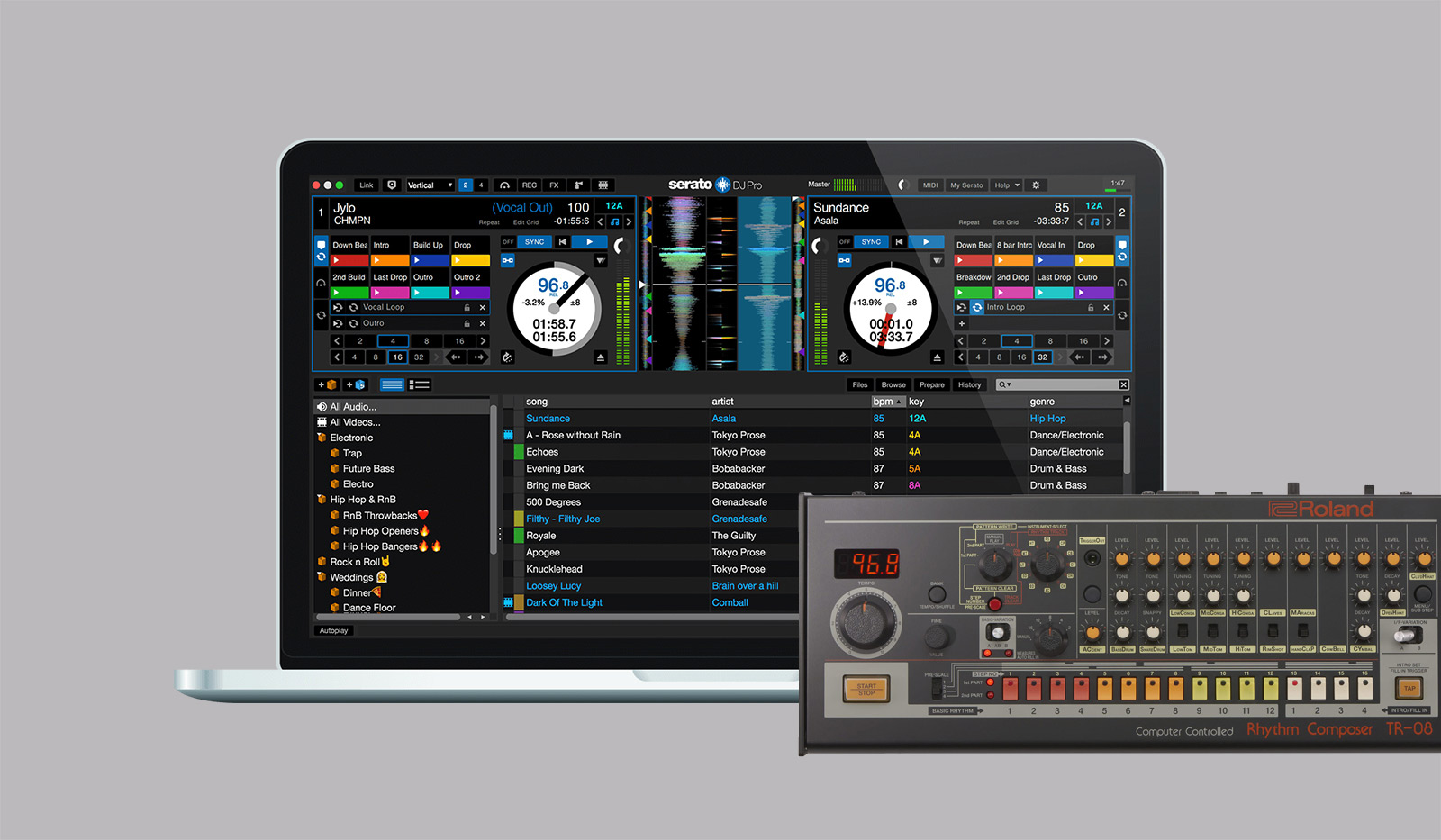
Task: Open the REC recording panel
Action: [530, 185]
